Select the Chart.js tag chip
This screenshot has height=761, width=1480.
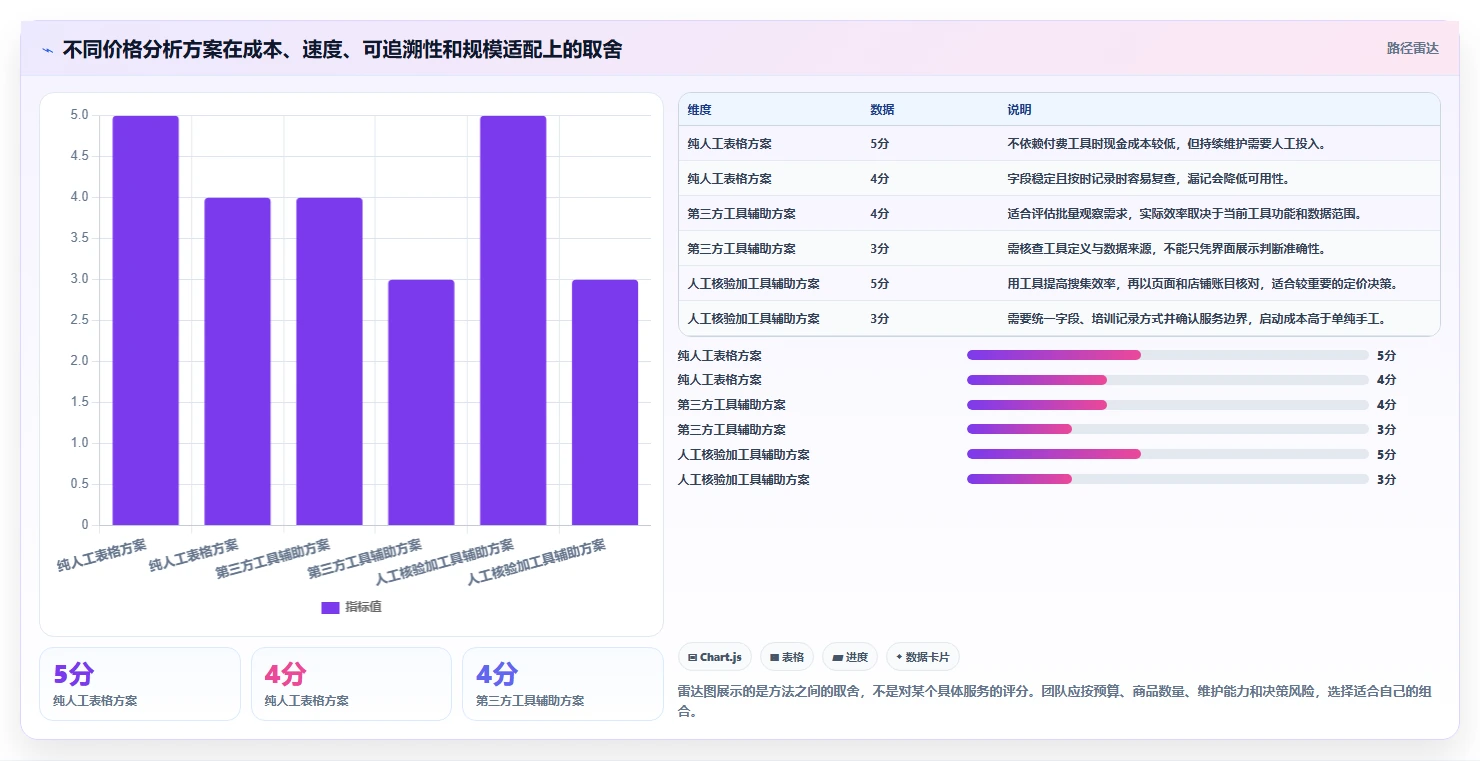click(715, 657)
